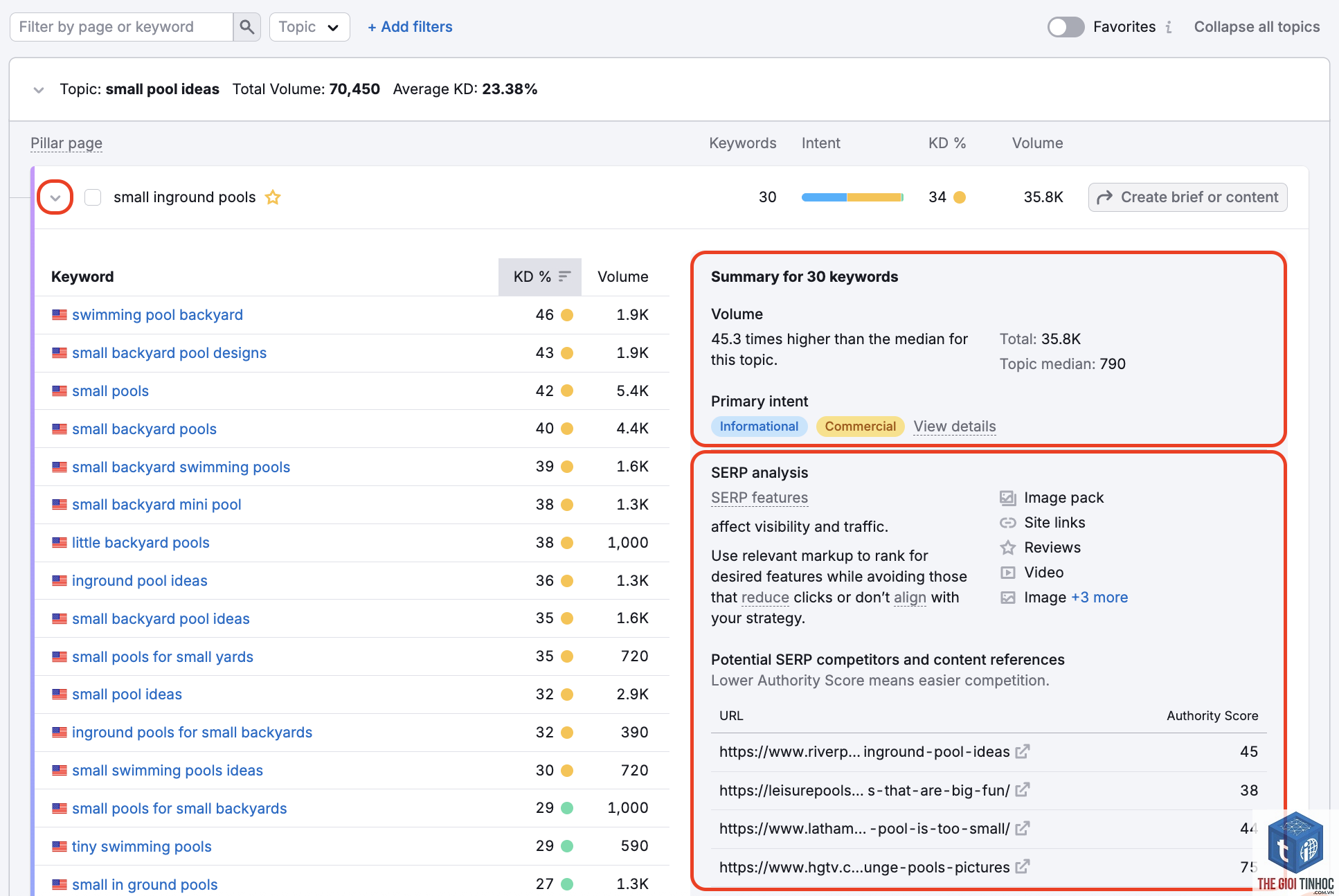1339x896 pixels.
Task: Open keyword small swimming pools ideas
Action: tap(168, 771)
